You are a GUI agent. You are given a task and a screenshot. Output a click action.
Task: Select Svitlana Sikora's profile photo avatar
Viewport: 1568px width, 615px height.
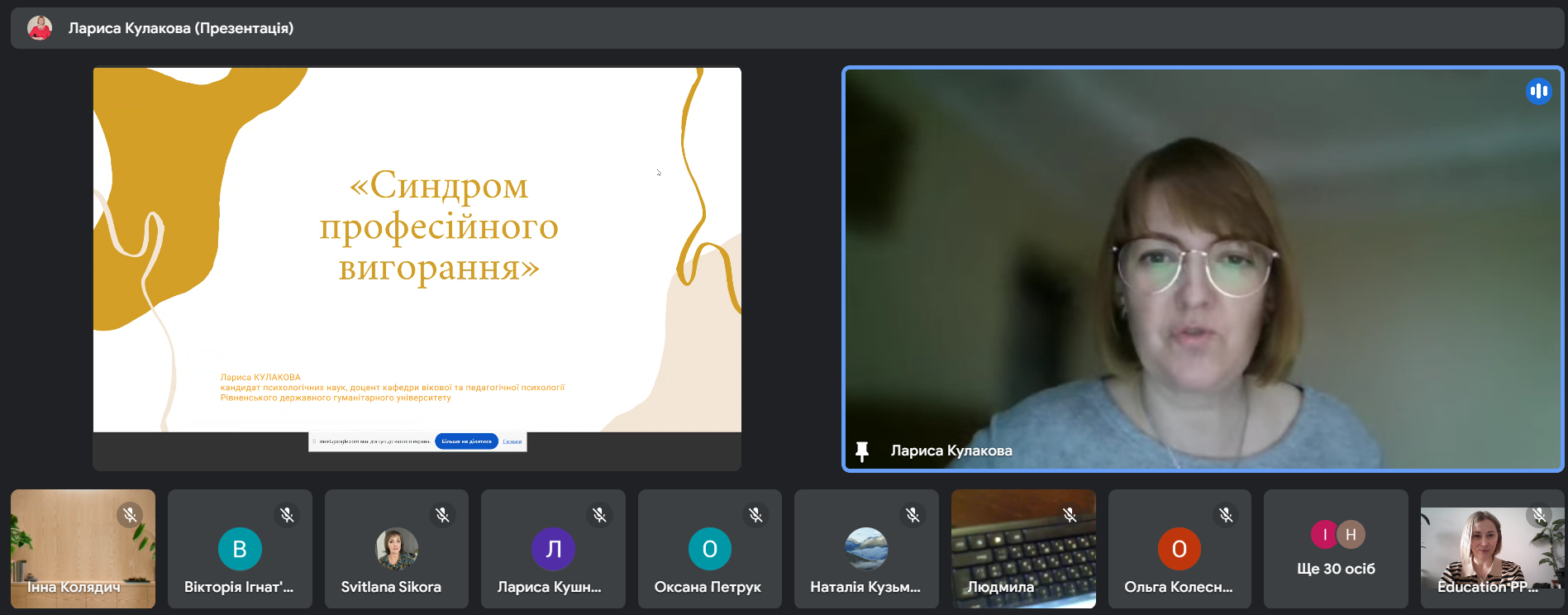[x=397, y=548]
